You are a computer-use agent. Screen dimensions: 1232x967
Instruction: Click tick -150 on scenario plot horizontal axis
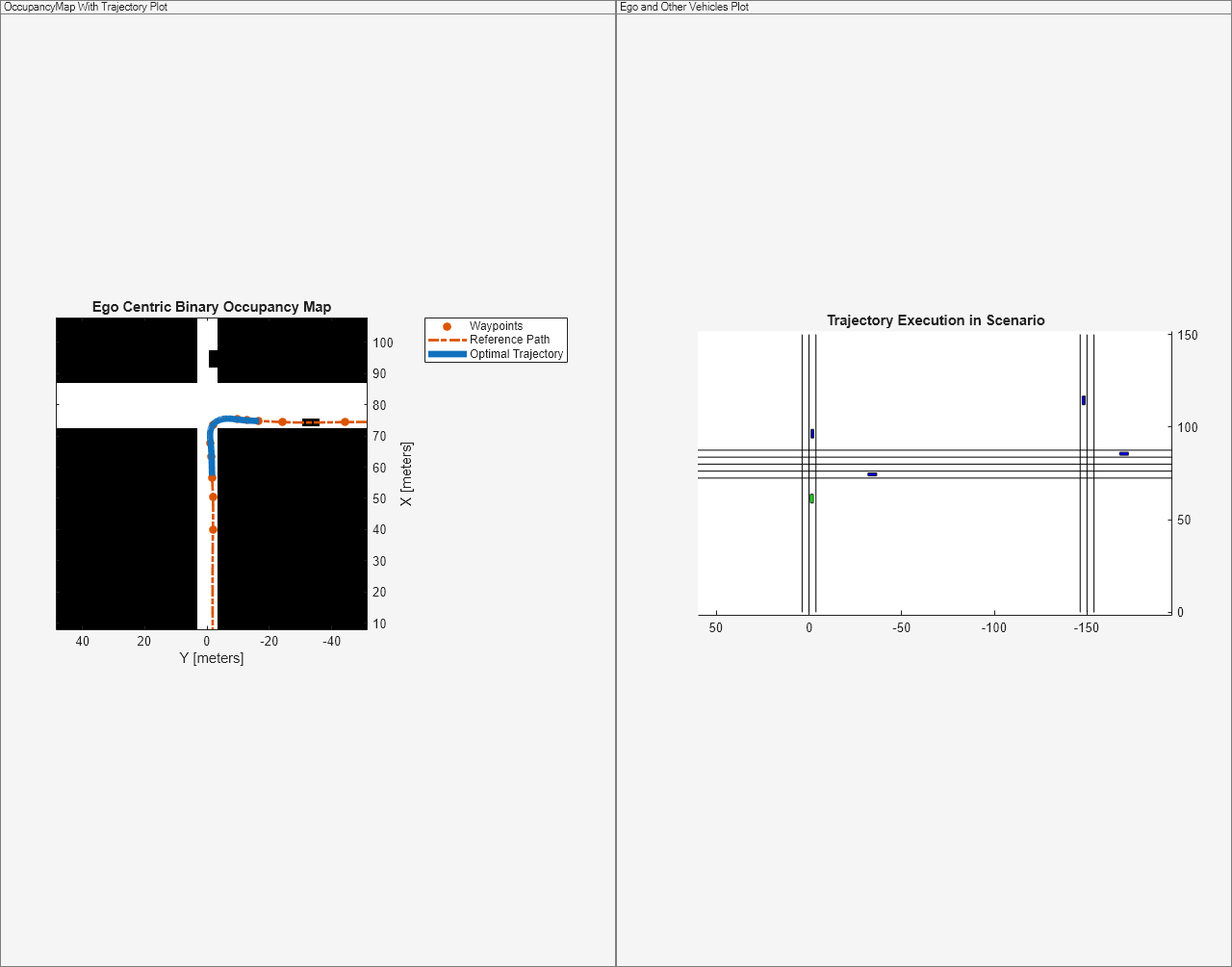pyautogui.click(x=1086, y=627)
